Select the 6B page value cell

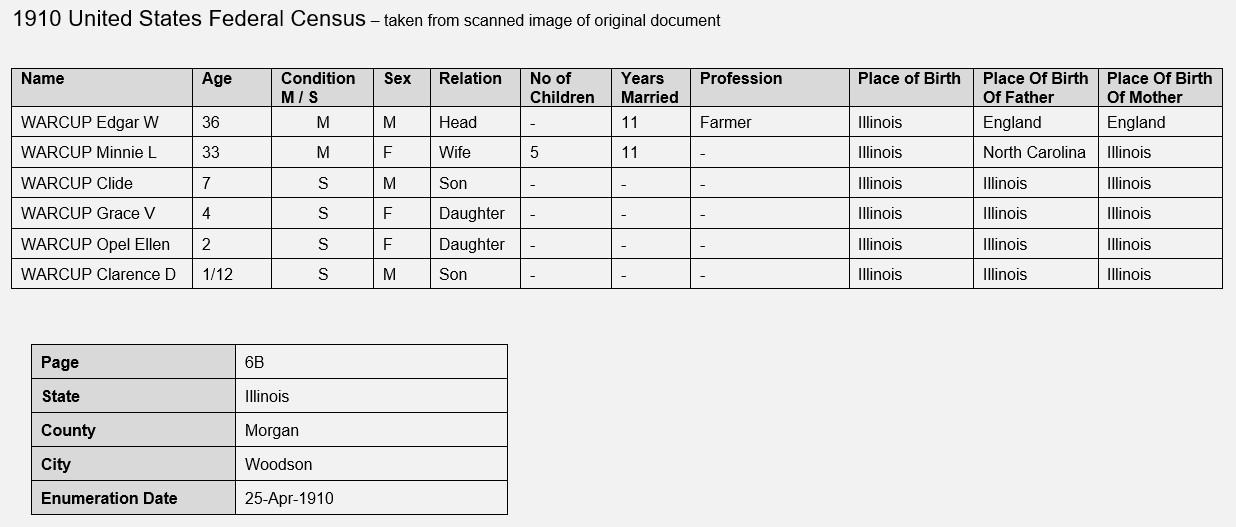tap(371, 362)
